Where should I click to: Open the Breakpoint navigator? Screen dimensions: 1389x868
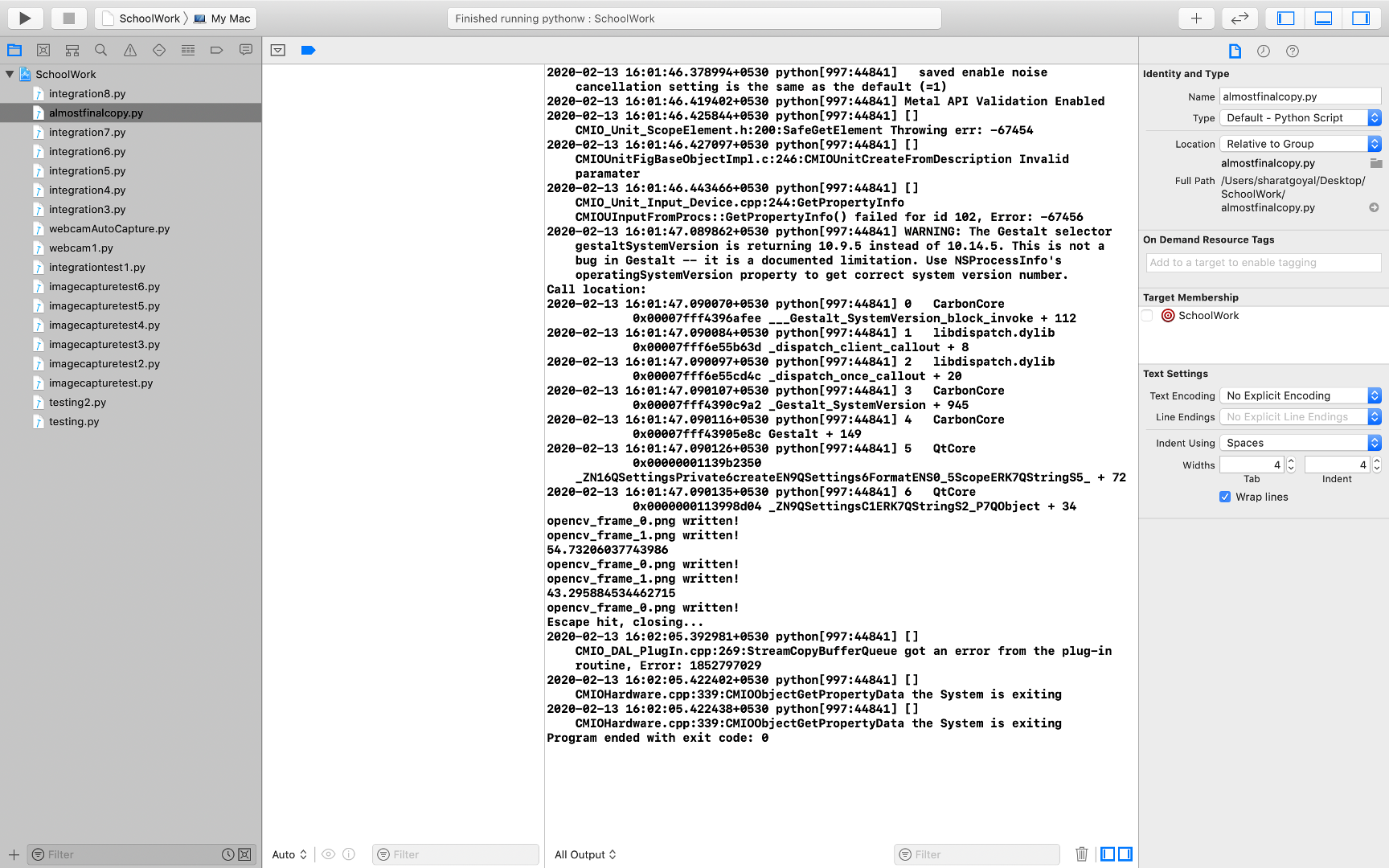tap(217, 50)
